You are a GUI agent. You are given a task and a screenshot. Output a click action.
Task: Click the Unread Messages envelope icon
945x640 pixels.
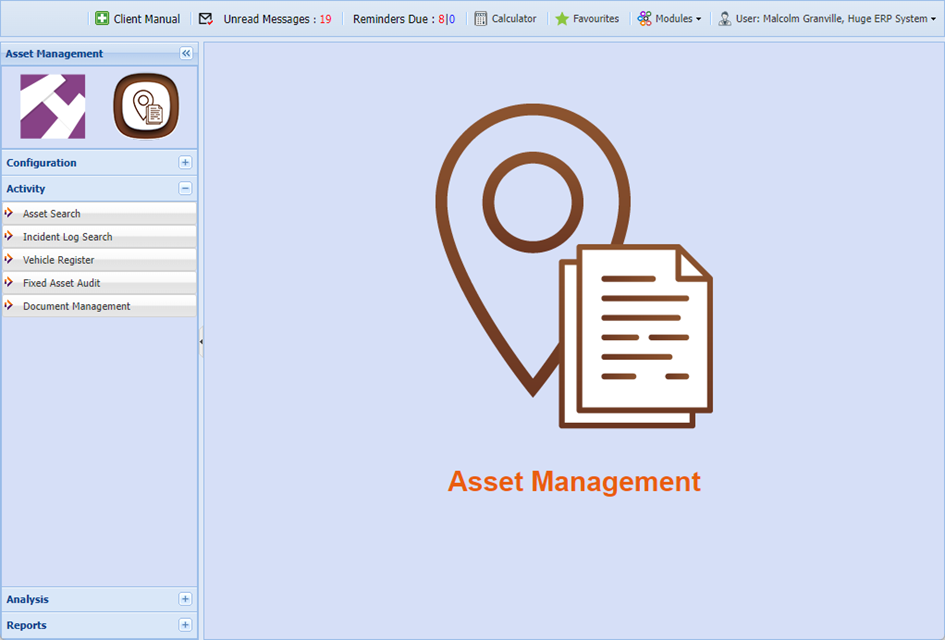click(x=206, y=19)
